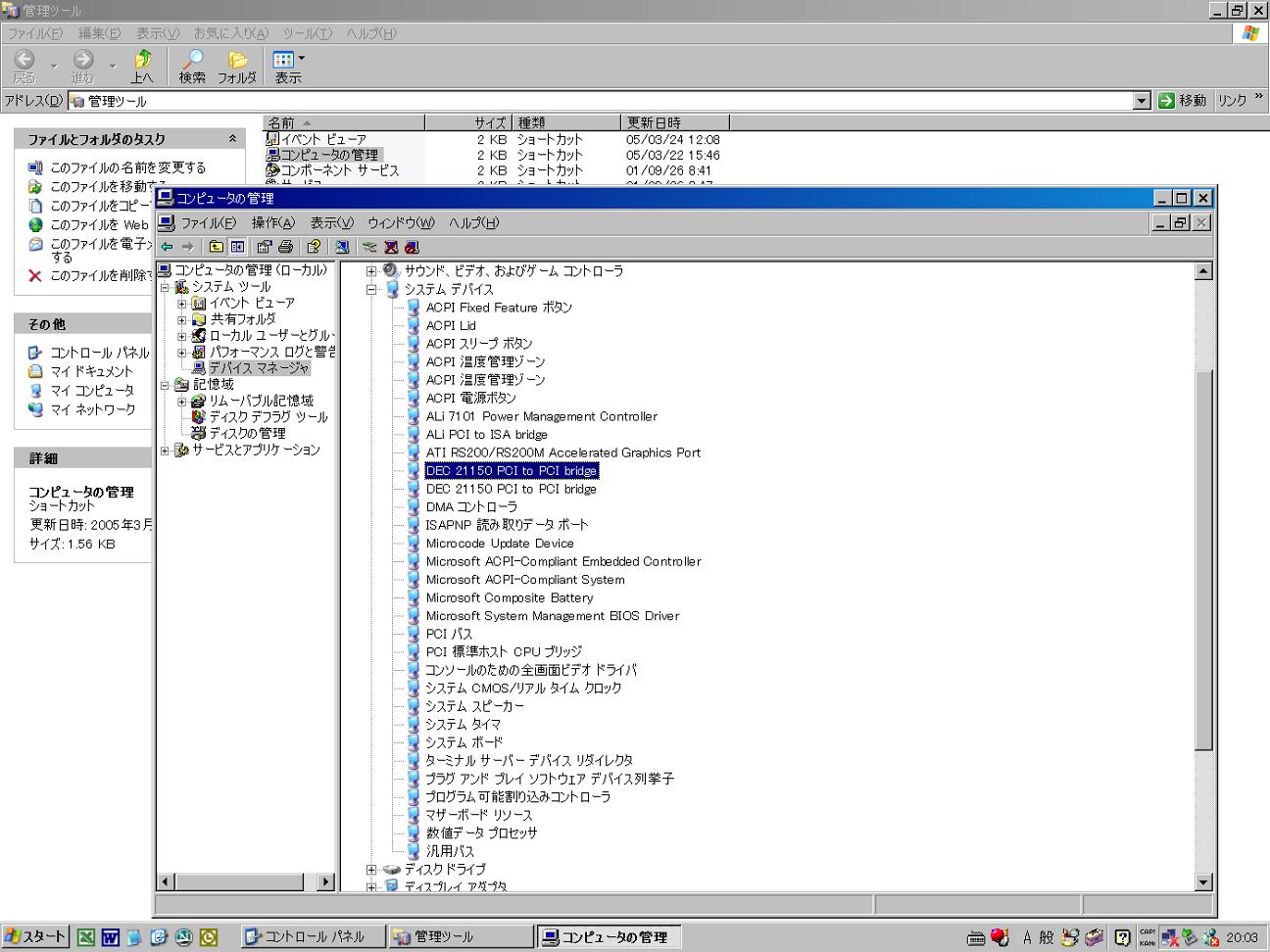Open マイ ドキュメント link
1270x952 pixels.
[x=91, y=371]
